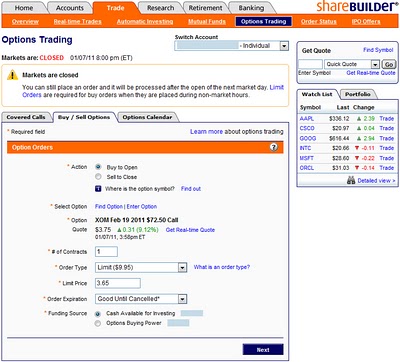Switch to the Options Calendar tab

pos(147,117)
